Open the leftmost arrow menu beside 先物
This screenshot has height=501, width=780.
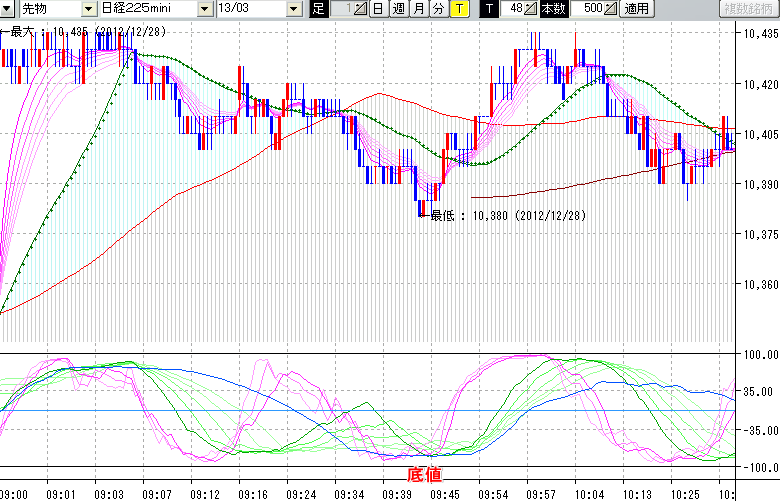point(8,9)
